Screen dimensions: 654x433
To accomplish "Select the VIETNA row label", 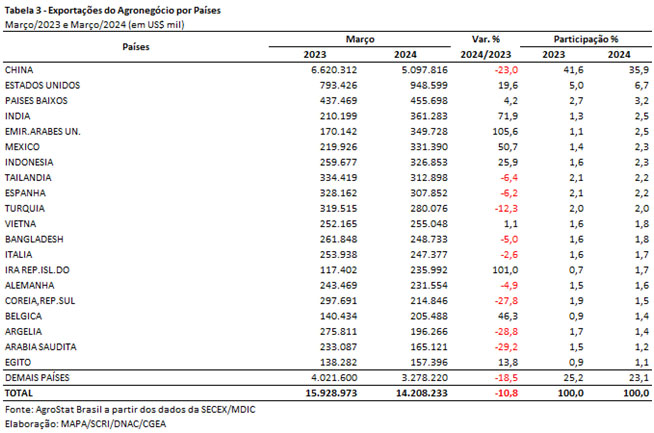I will (x=20, y=224).
